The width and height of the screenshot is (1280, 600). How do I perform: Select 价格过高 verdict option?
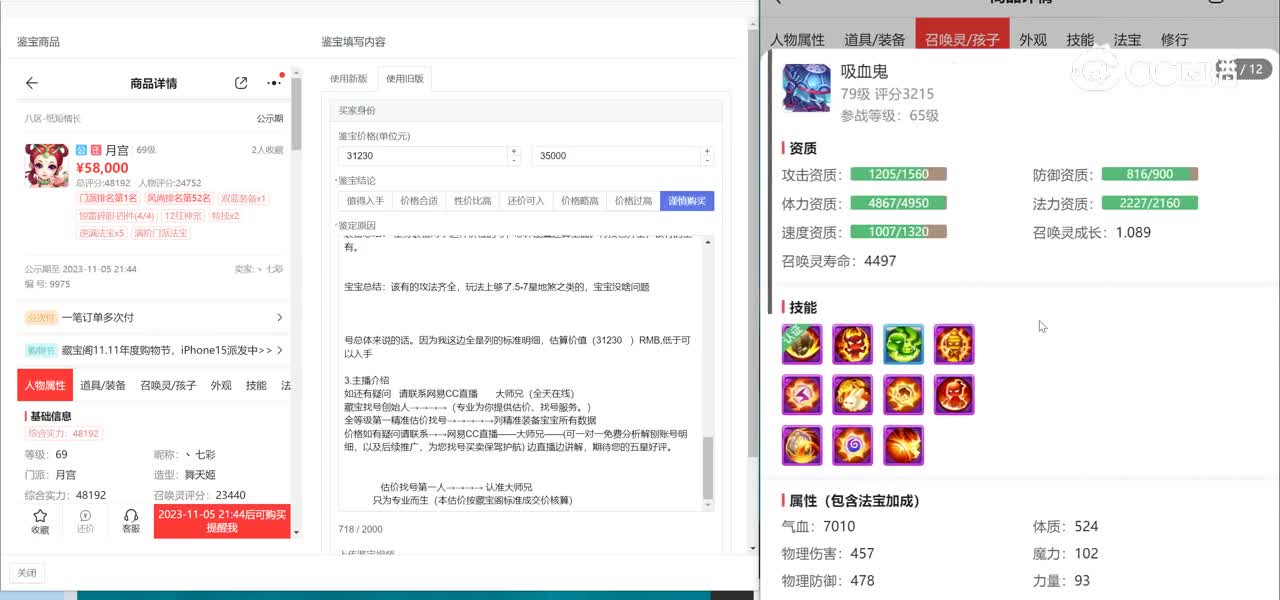(633, 201)
